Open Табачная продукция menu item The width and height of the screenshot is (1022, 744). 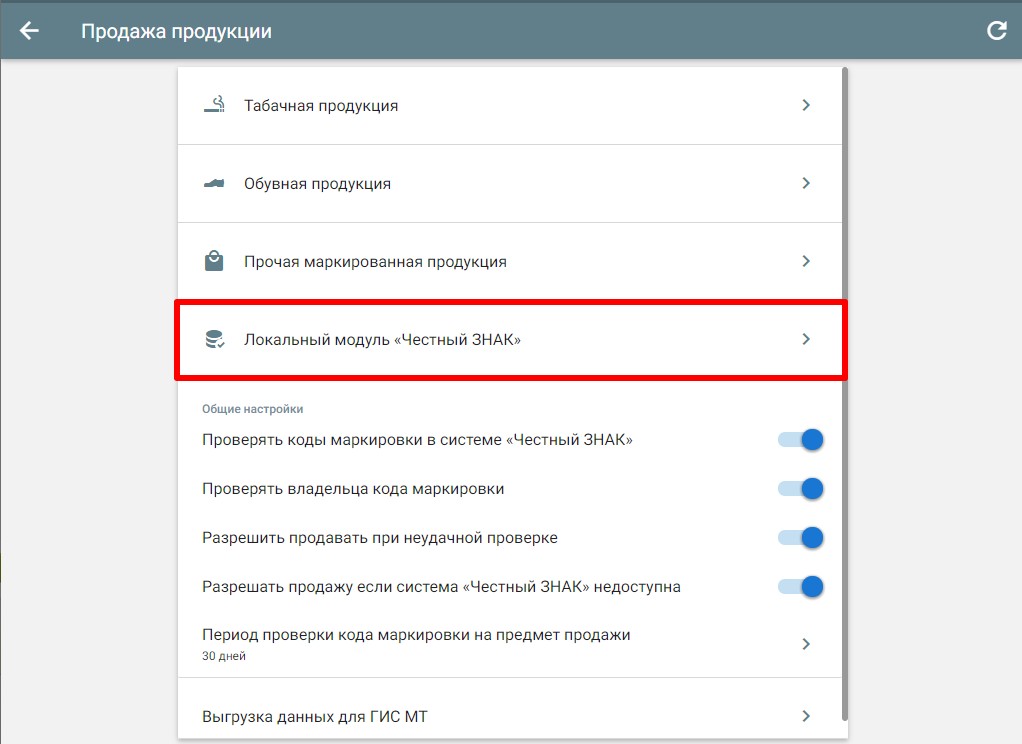coord(510,106)
